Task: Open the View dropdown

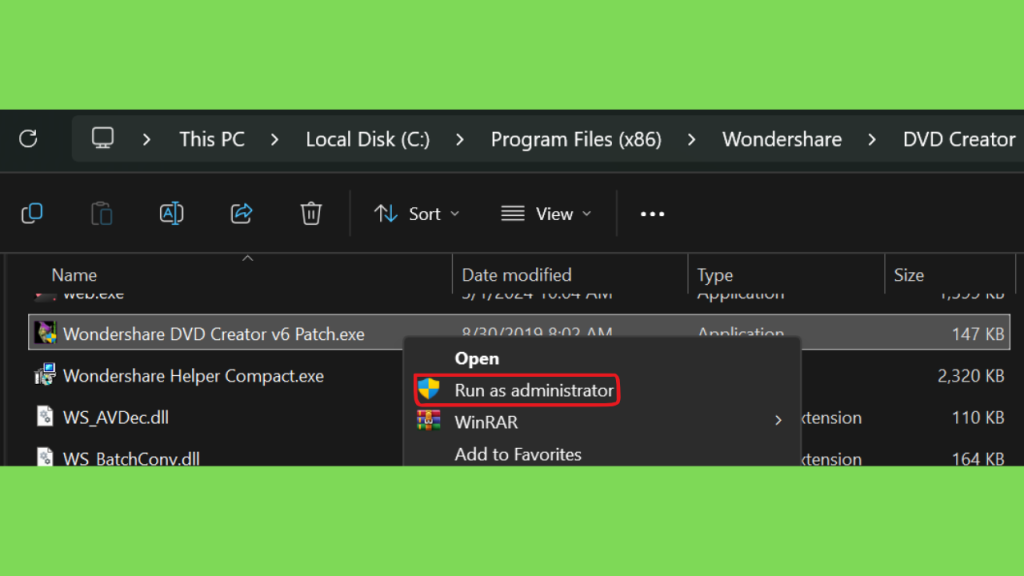Action: 547,214
